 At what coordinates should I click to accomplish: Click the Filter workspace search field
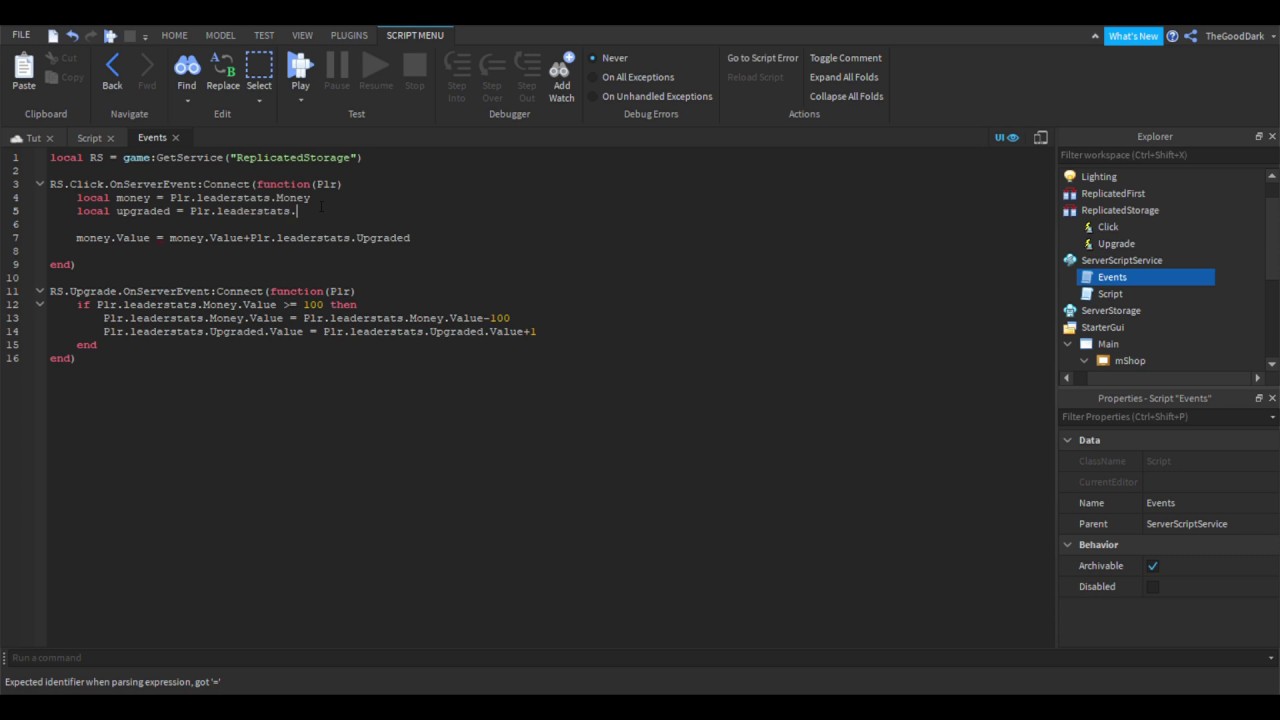(x=1166, y=155)
